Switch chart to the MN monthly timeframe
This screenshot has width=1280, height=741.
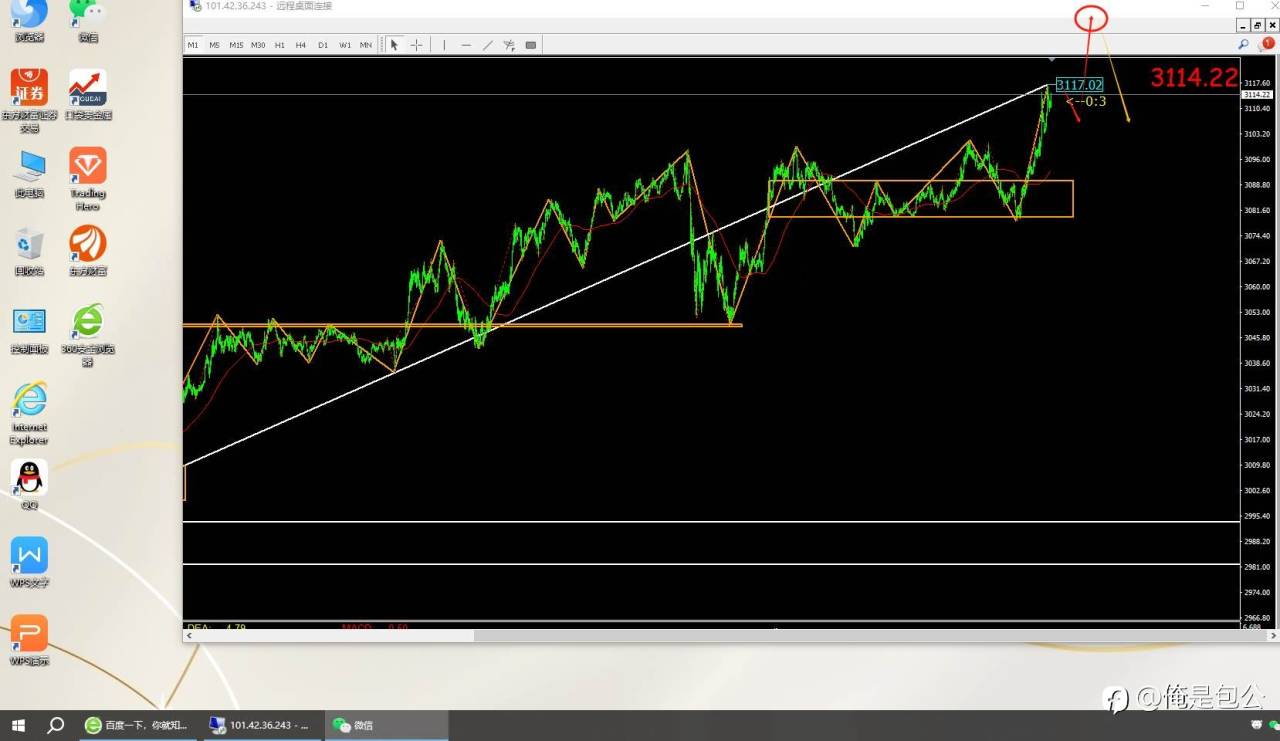pyautogui.click(x=366, y=45)
